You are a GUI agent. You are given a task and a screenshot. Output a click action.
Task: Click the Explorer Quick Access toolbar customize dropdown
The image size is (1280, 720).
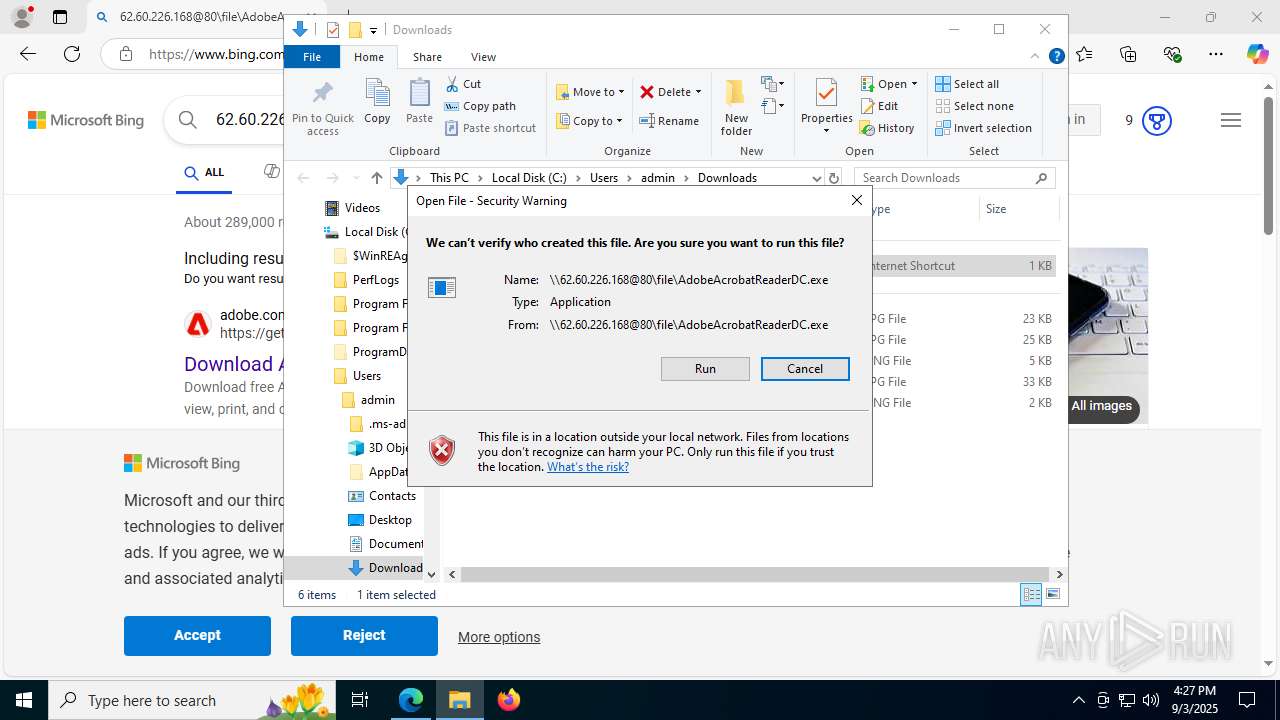[x=373, y=30]
